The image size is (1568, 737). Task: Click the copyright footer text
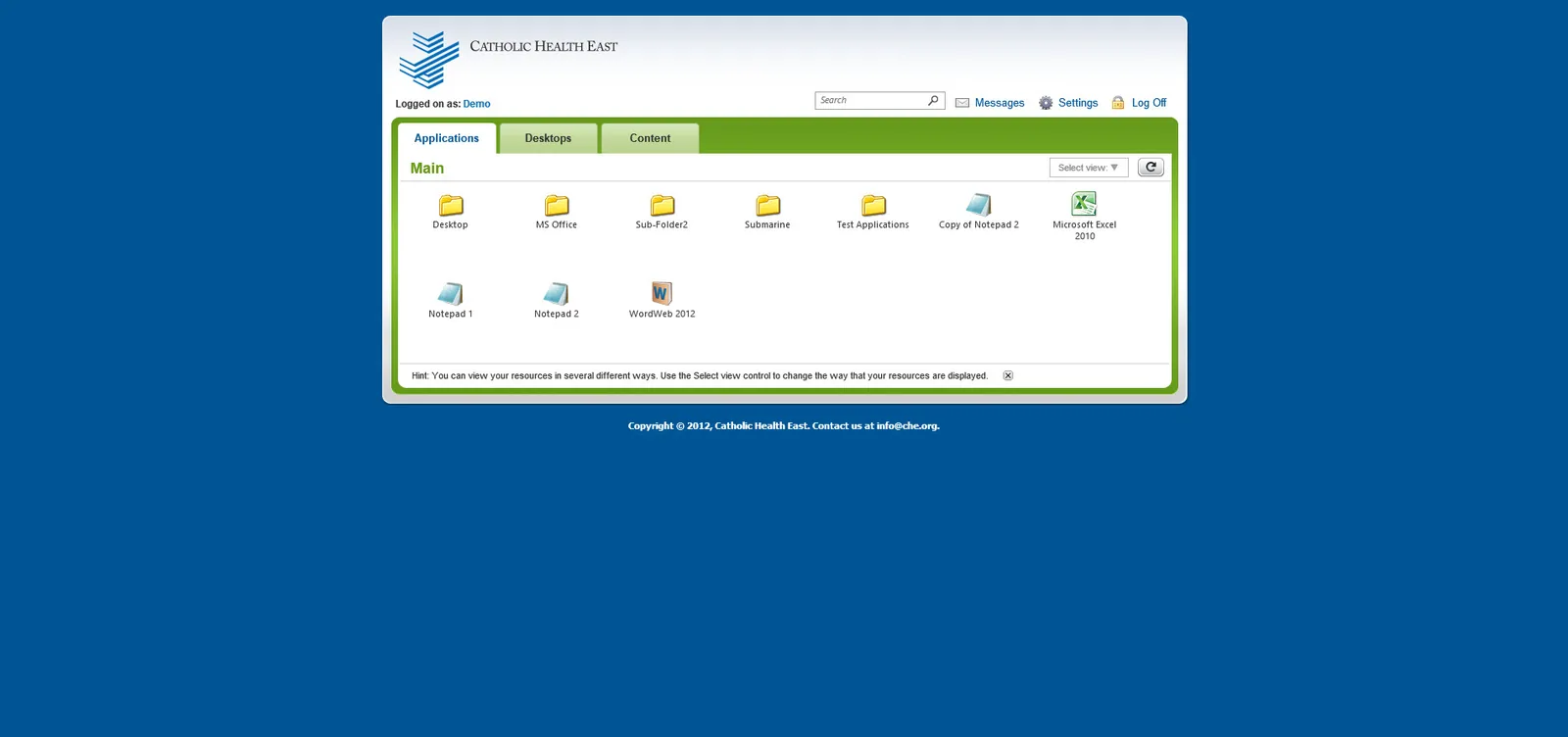[784, 426]
